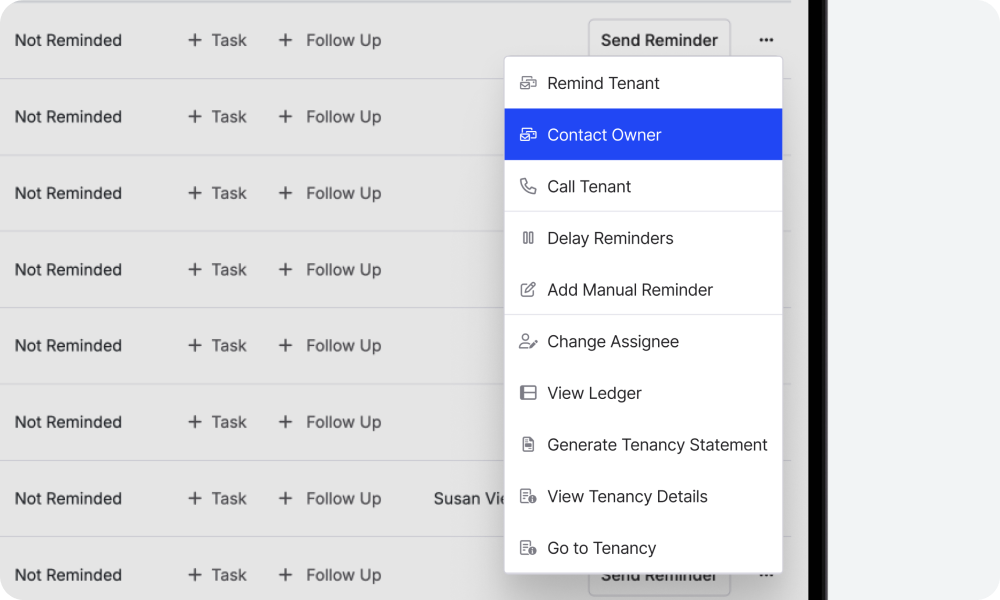
Task: Click the plus icon beside Follow Up in fourth row
Action: (285, 270)
